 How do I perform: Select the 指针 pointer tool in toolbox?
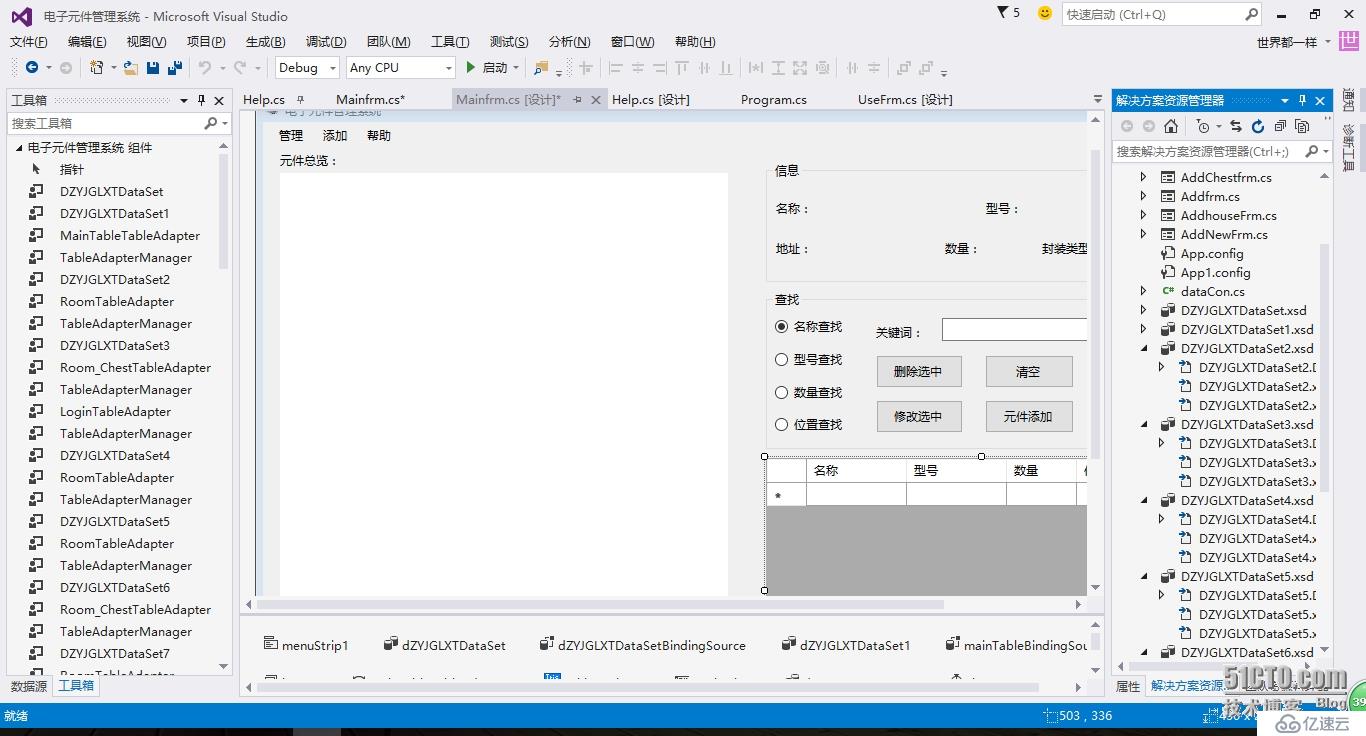pyautogui.click(x=72, y=169)
